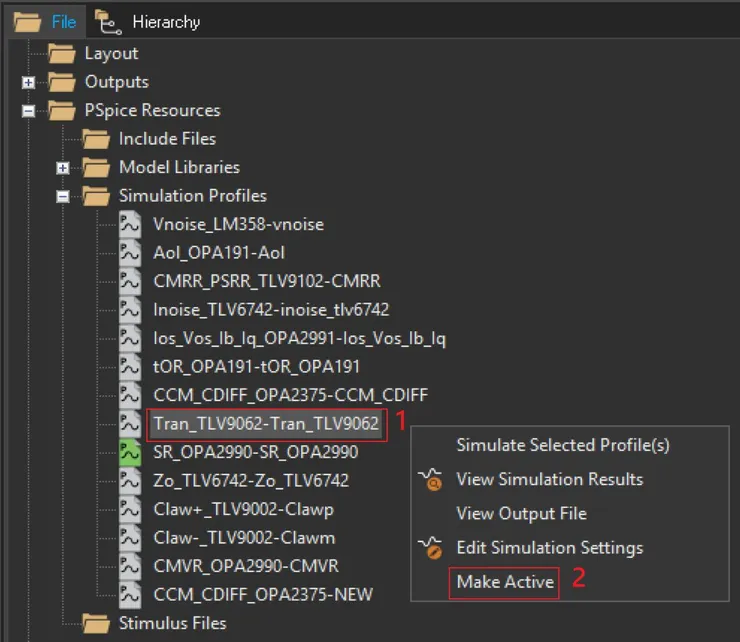This screenshot has height=642, width=740.
Task: Select Zo_TLV6742-Zo_TLV6742 profile name
Action: pos(251,481)
